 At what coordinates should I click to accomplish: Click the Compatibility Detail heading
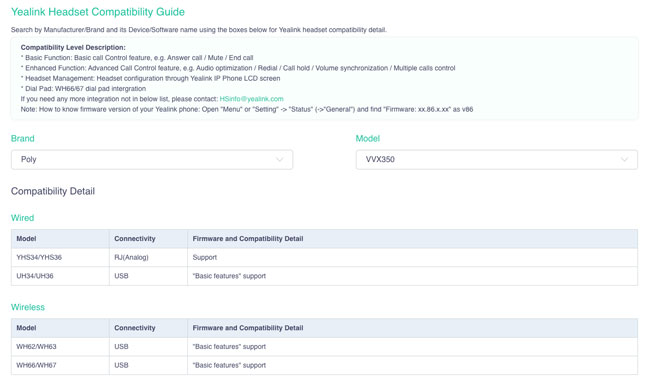click(x=53, y=191)
